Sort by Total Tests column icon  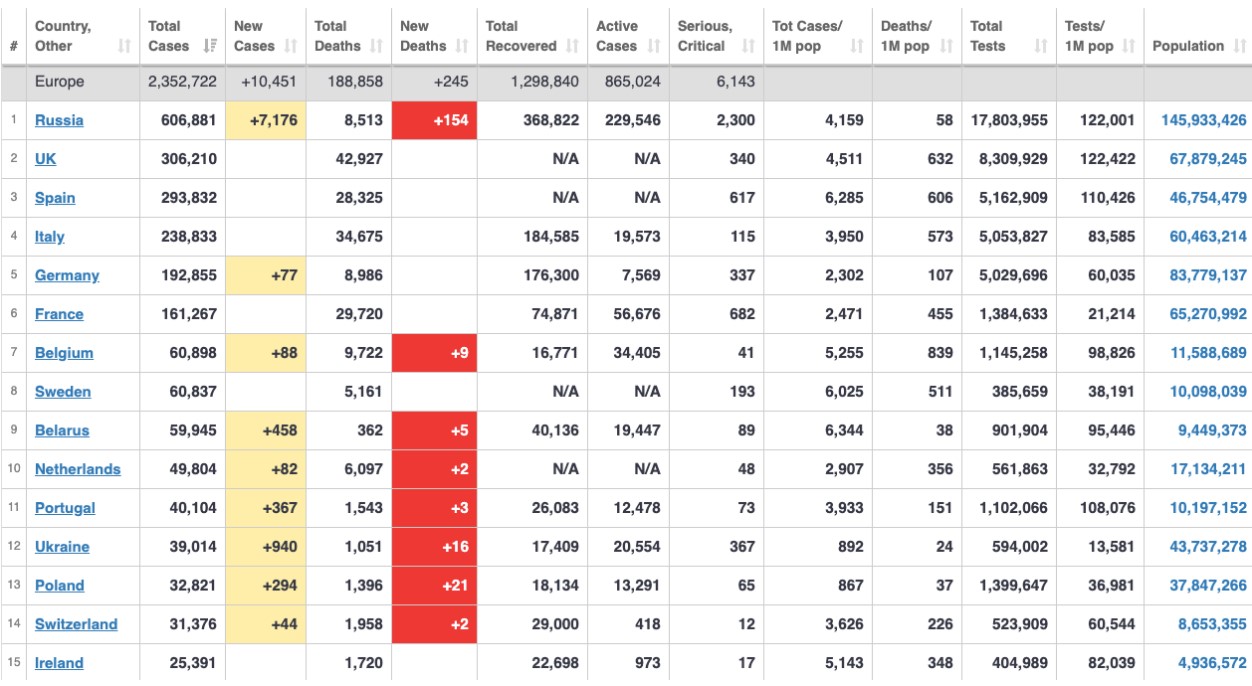click(1041, 46)
